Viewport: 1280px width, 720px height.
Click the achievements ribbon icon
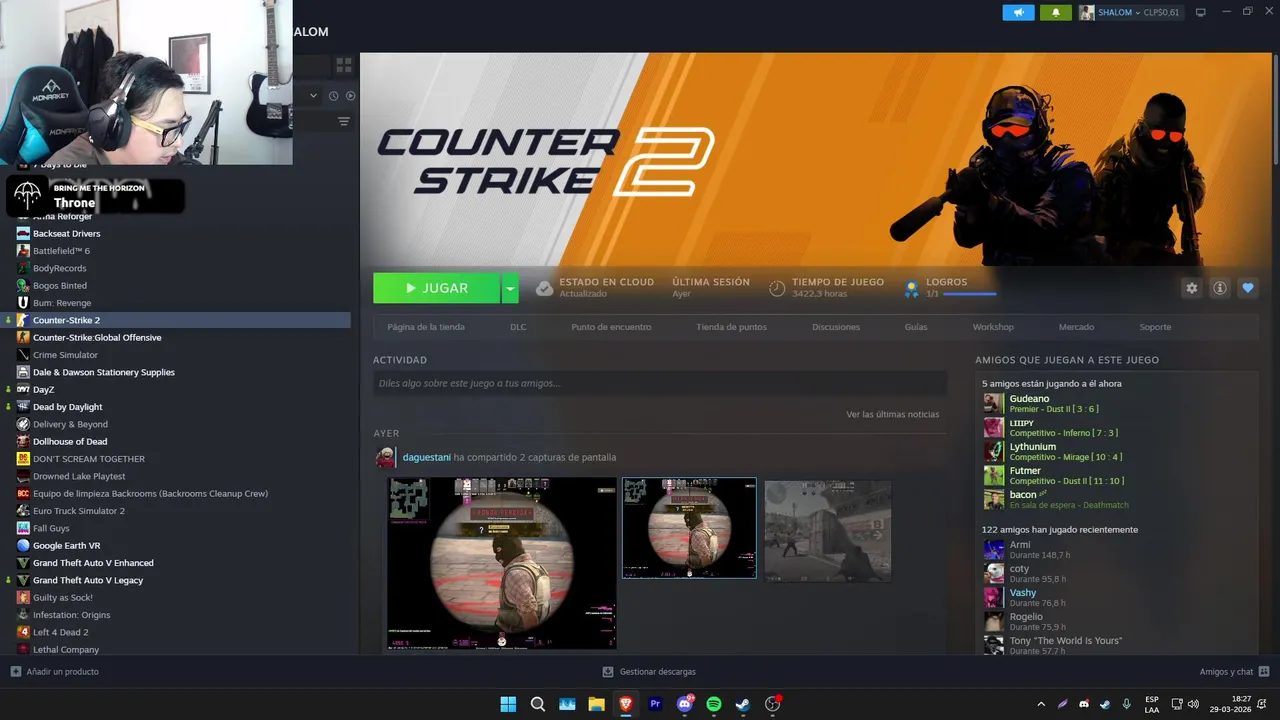click(911, 288)
